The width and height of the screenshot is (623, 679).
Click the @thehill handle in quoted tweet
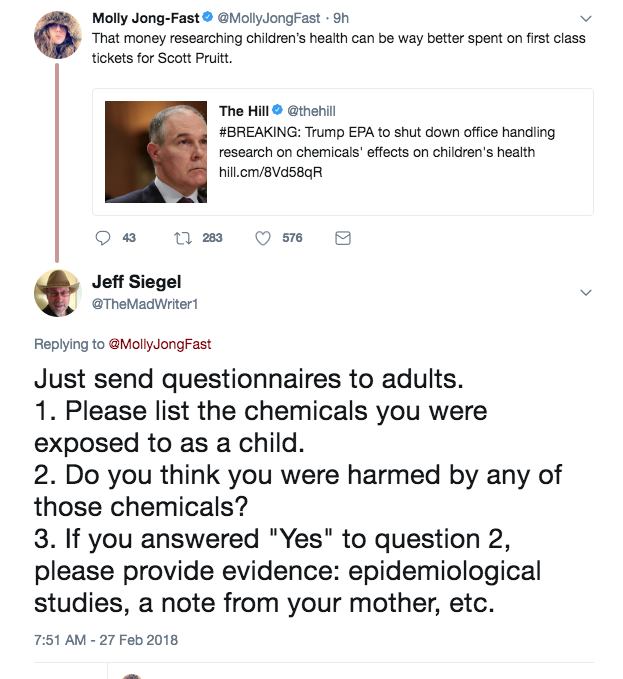pyautogui.click(x=312, y=110)
